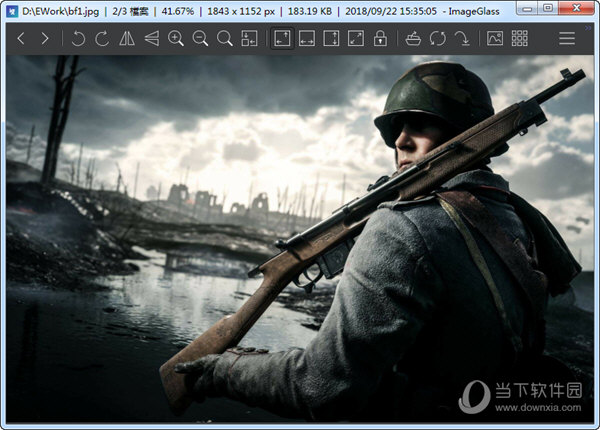Expand toolbar overflow double chevron
Screen dimensions: 600x430
coord(588,28)
